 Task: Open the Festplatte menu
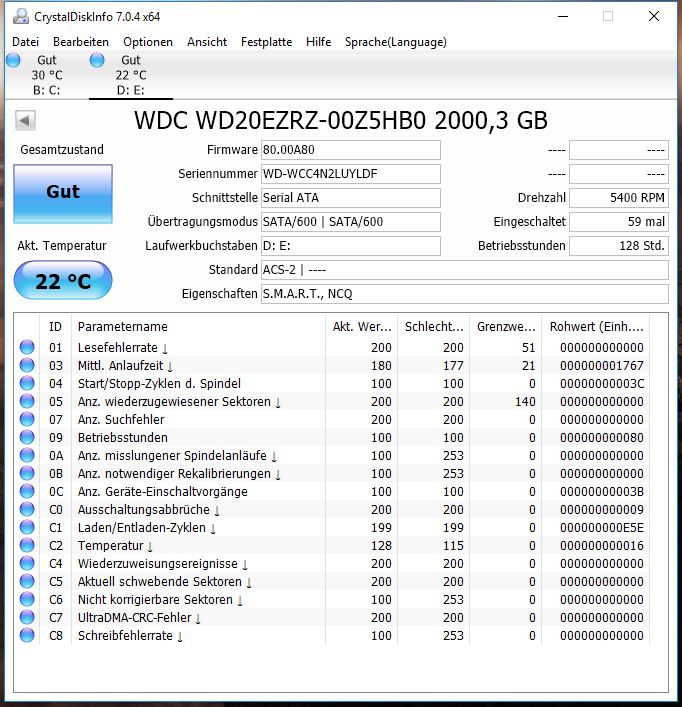point(266,42)
